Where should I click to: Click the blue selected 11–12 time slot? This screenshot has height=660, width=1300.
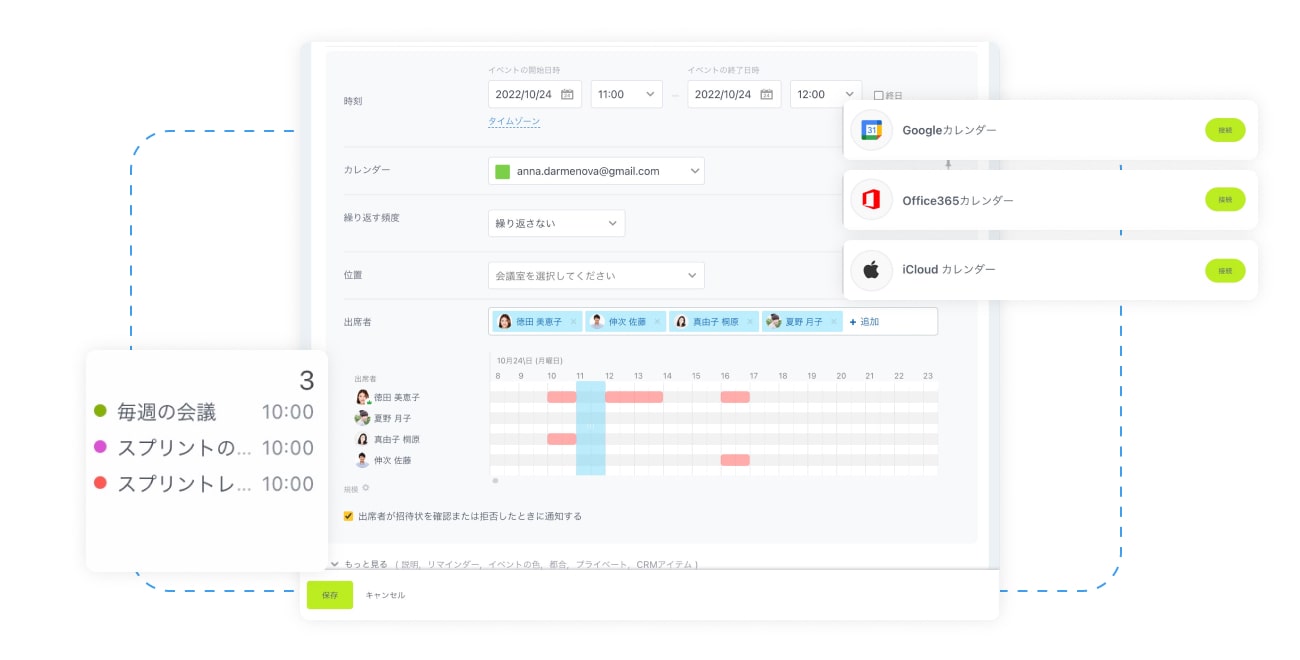(590, 428)
